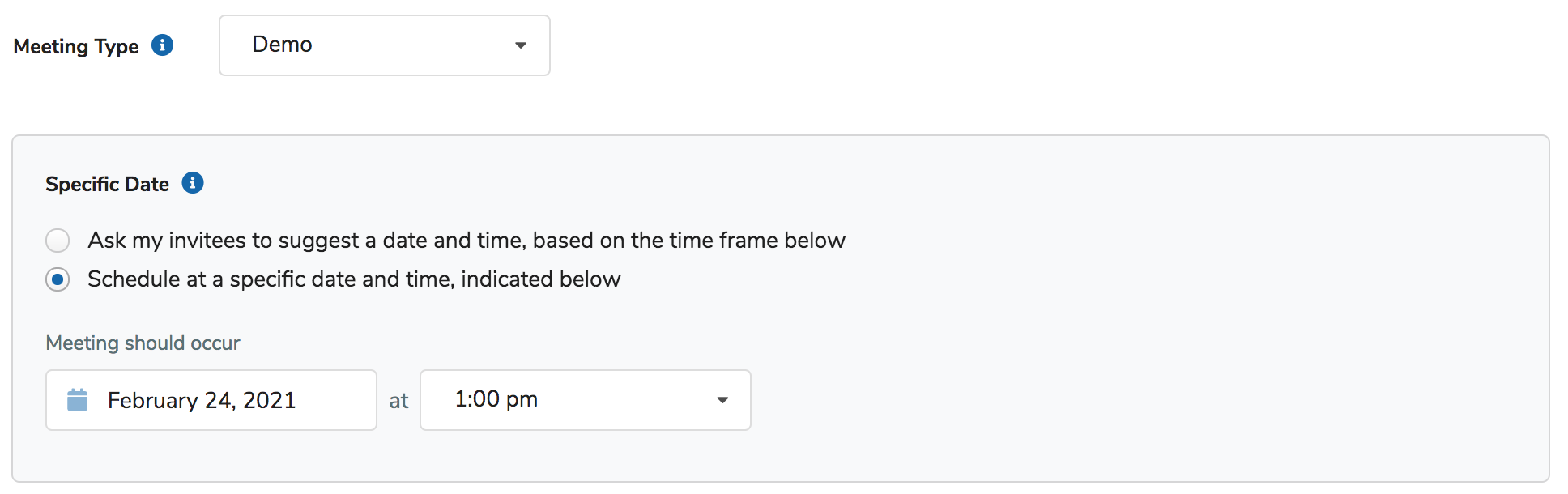Open the 1:00 pm time dropdown
Viewport: 1568px width, 494px height.
point(585,400)
